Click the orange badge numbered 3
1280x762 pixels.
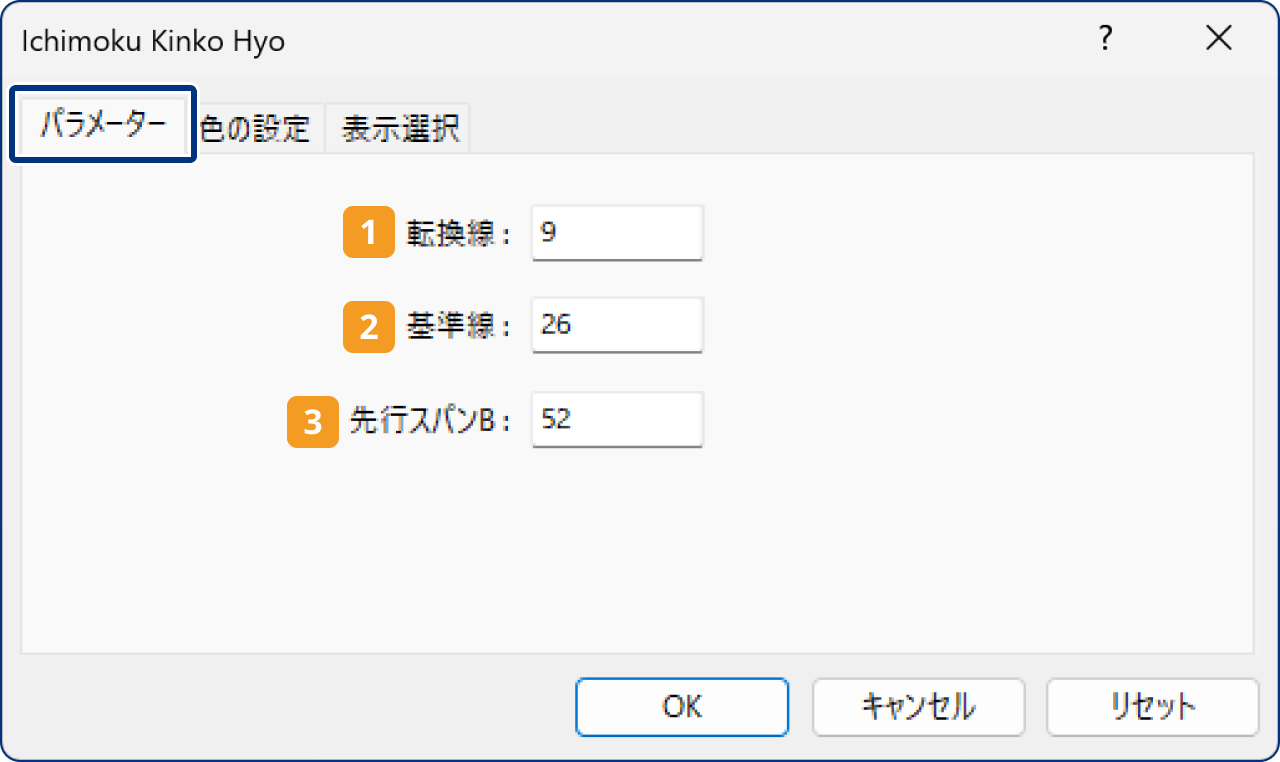pos(312,420)
